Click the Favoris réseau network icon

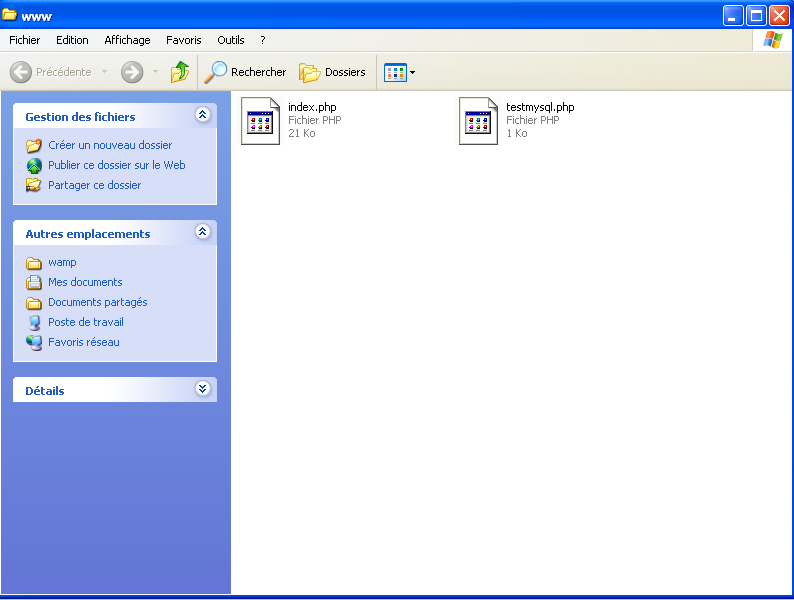point(34,343)
